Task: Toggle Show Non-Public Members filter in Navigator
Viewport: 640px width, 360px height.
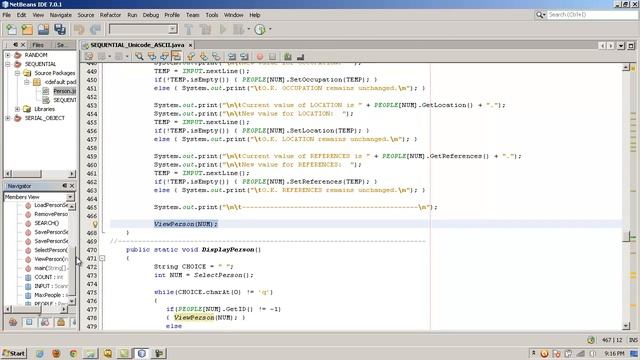Action: [61, 322]
